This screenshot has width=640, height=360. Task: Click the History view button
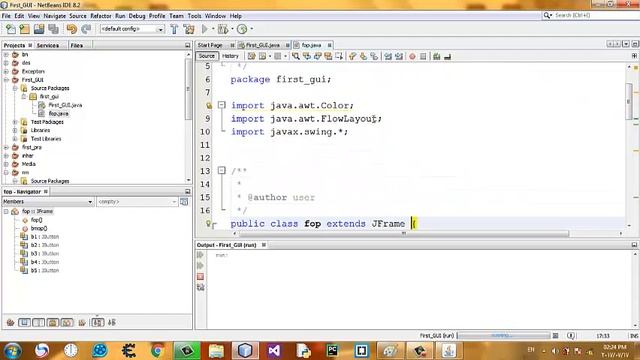click(x=230, y=56)
